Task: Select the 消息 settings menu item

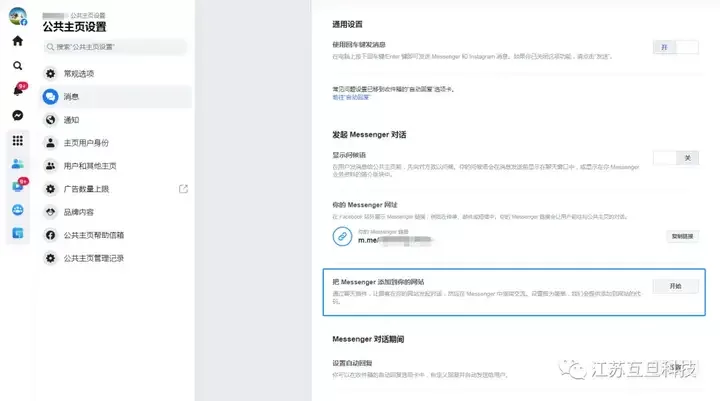Action: point(116,96)
